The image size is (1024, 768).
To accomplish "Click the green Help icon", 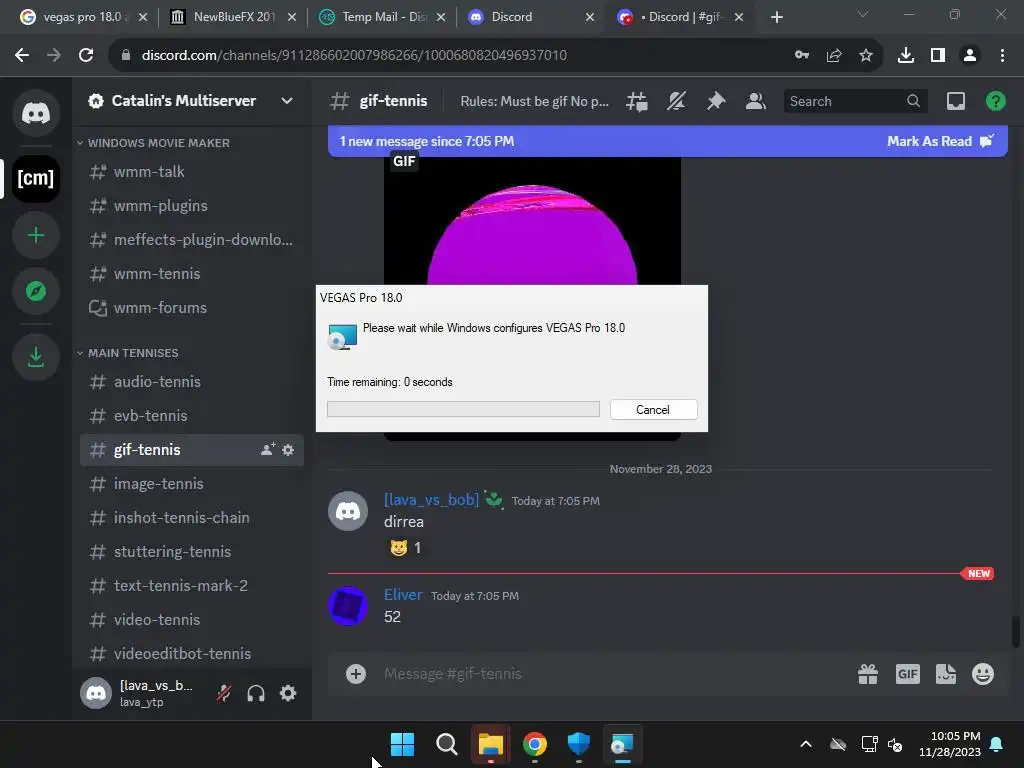I will pos(995,101).
